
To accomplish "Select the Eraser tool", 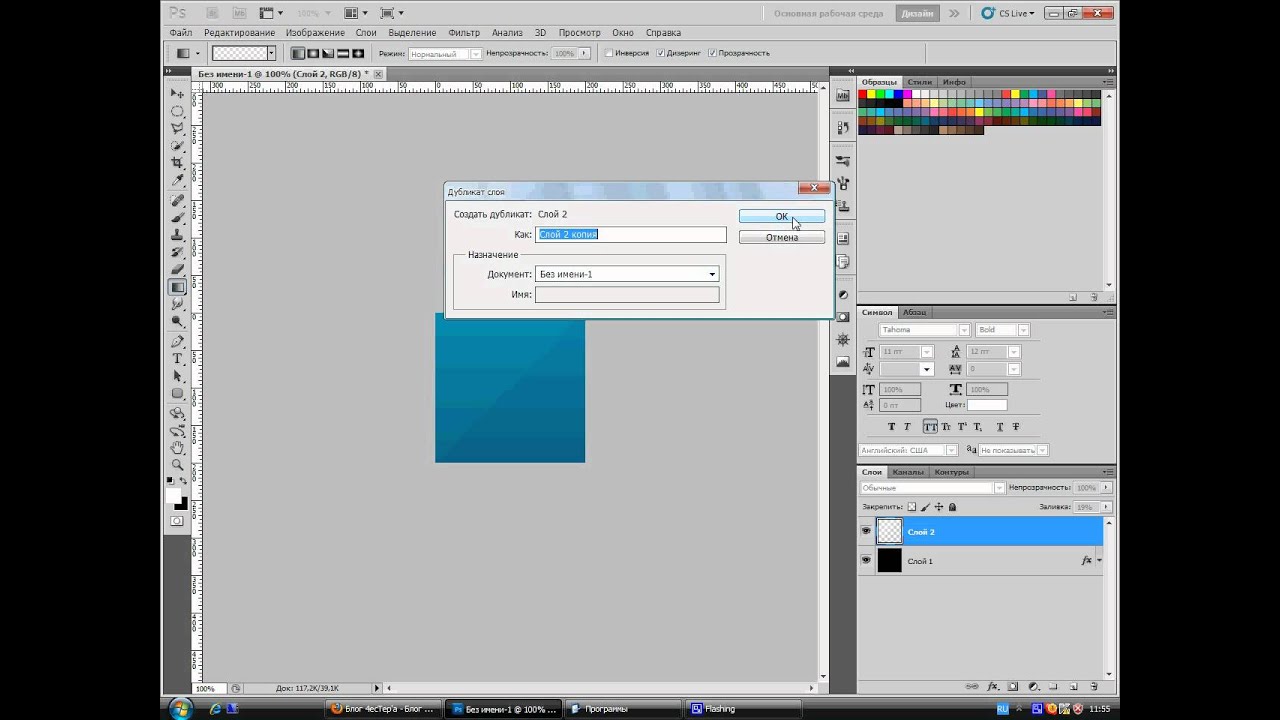I will (178, 269).
